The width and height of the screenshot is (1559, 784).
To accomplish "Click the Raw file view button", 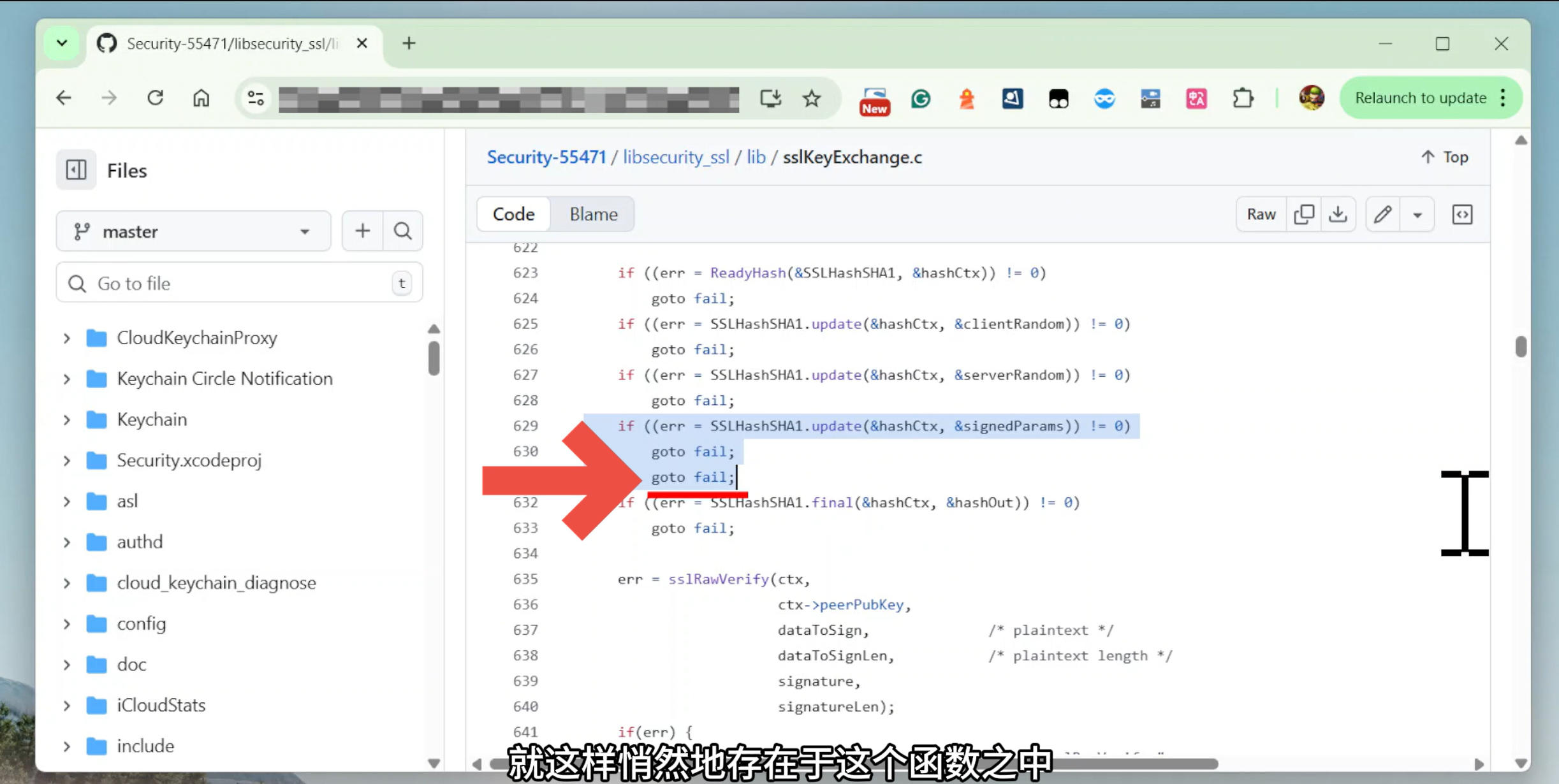I will point(1261,214).
